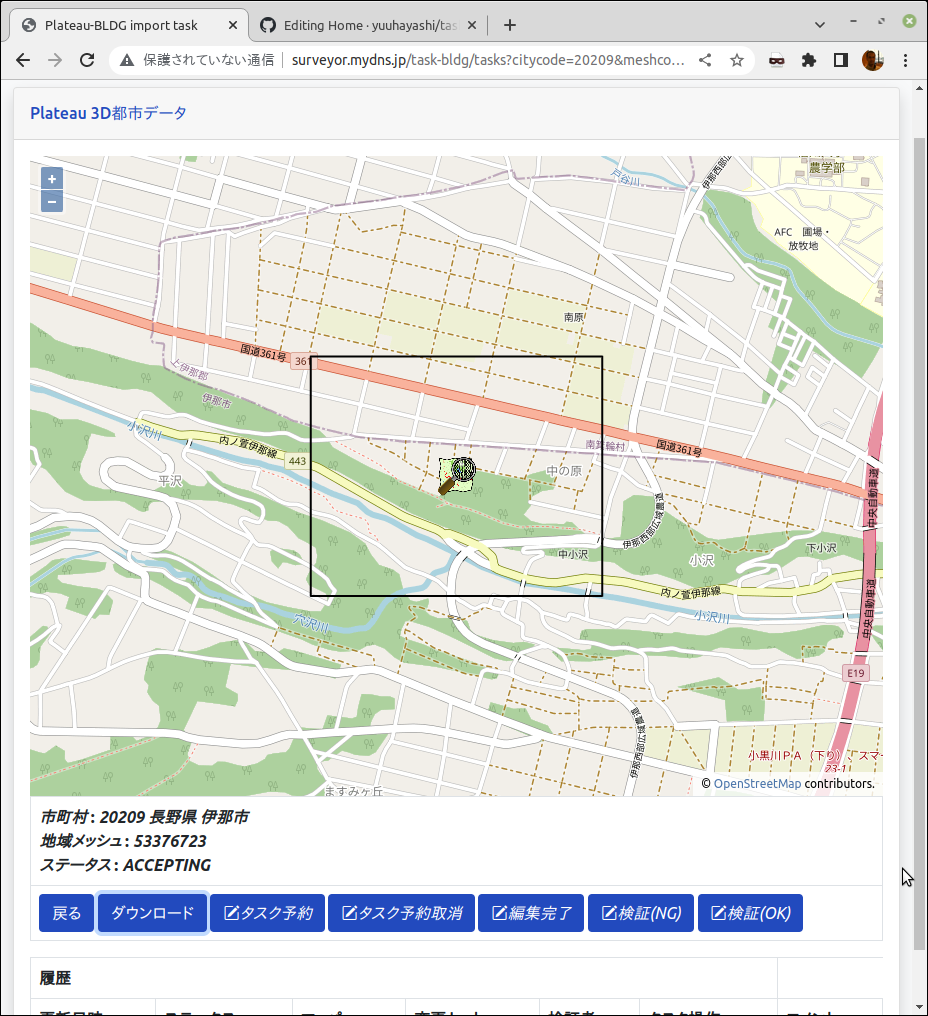Click the 検証(NG) button
The image size is (928, 1016).
pos(641,913)
